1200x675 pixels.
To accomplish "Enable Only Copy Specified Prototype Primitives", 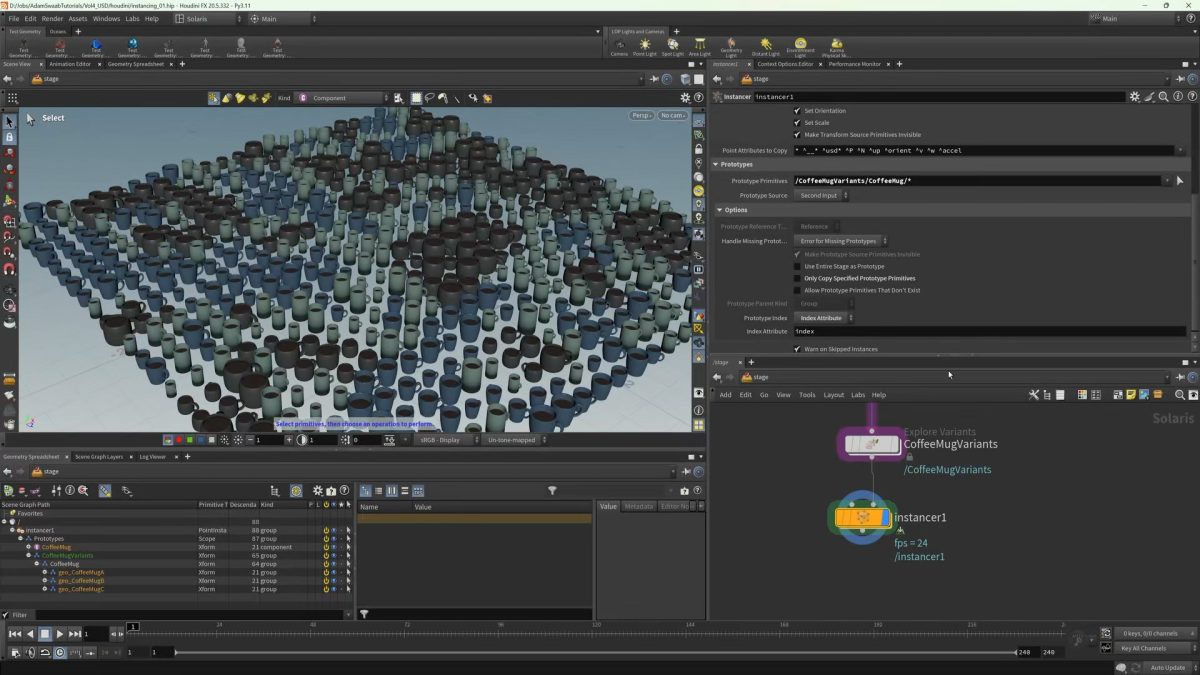I will (x=797, y=278).
